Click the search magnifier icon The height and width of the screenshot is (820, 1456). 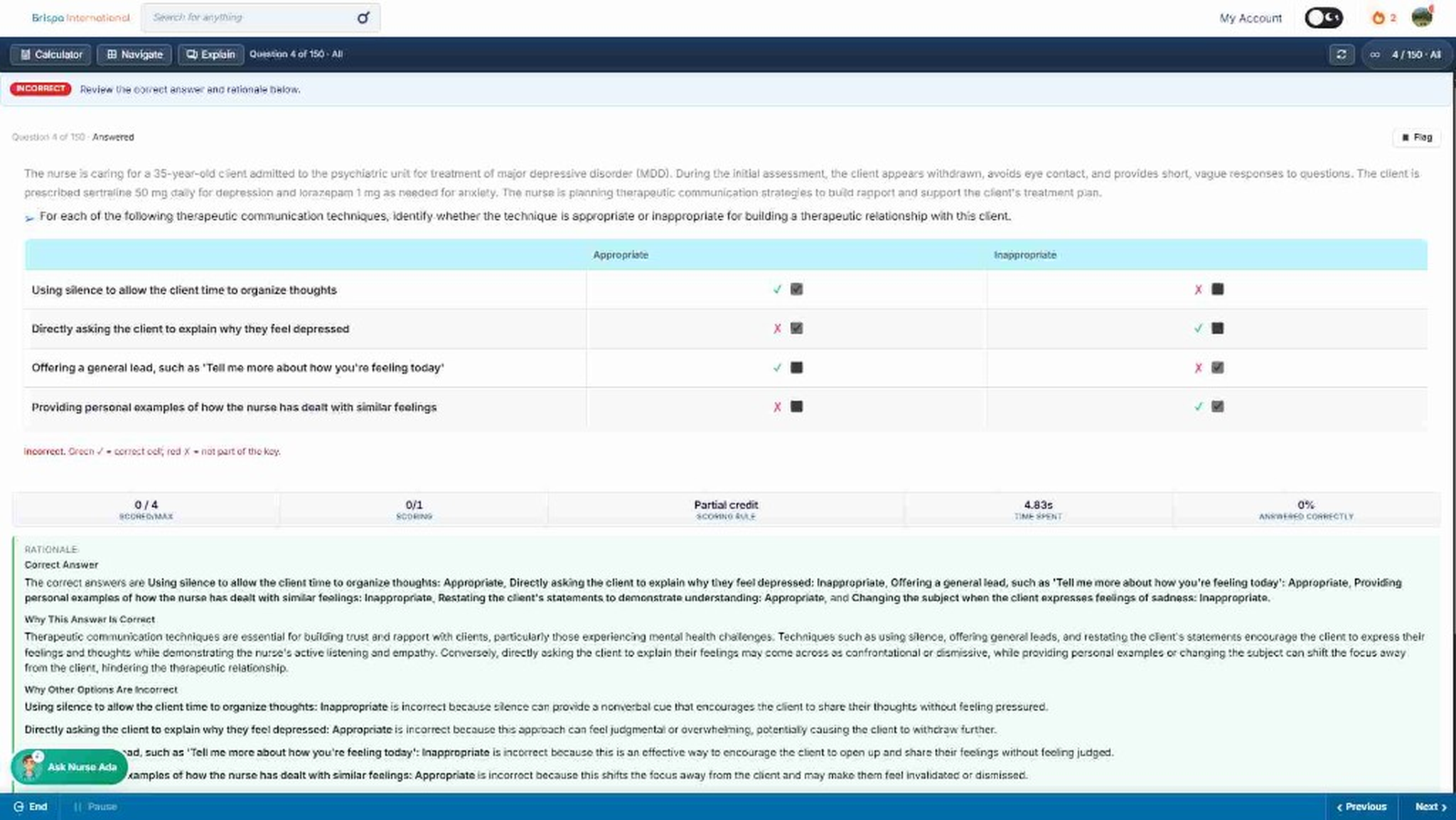363,18
